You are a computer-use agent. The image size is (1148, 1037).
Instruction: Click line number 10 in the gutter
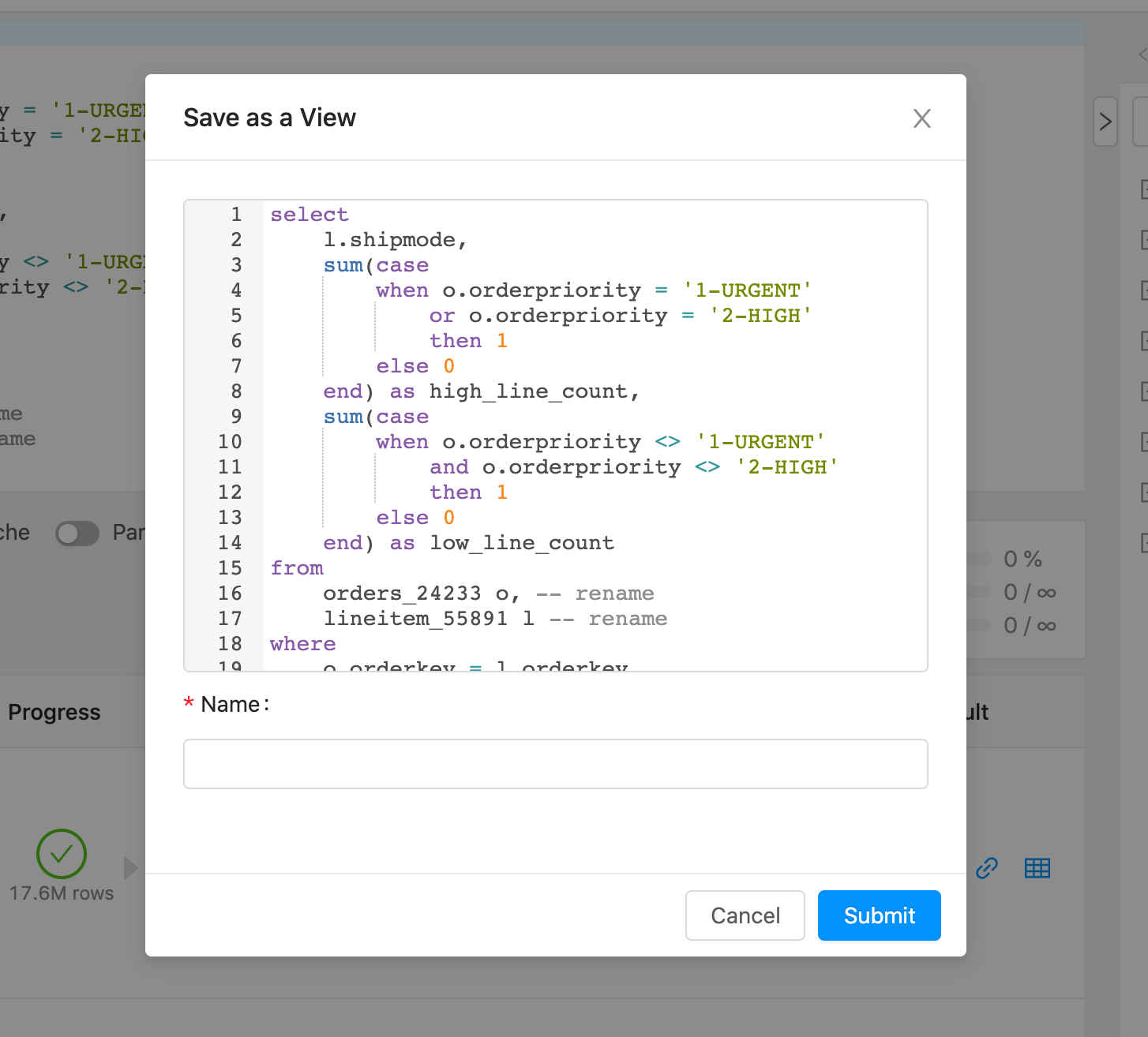coord(230,442)
